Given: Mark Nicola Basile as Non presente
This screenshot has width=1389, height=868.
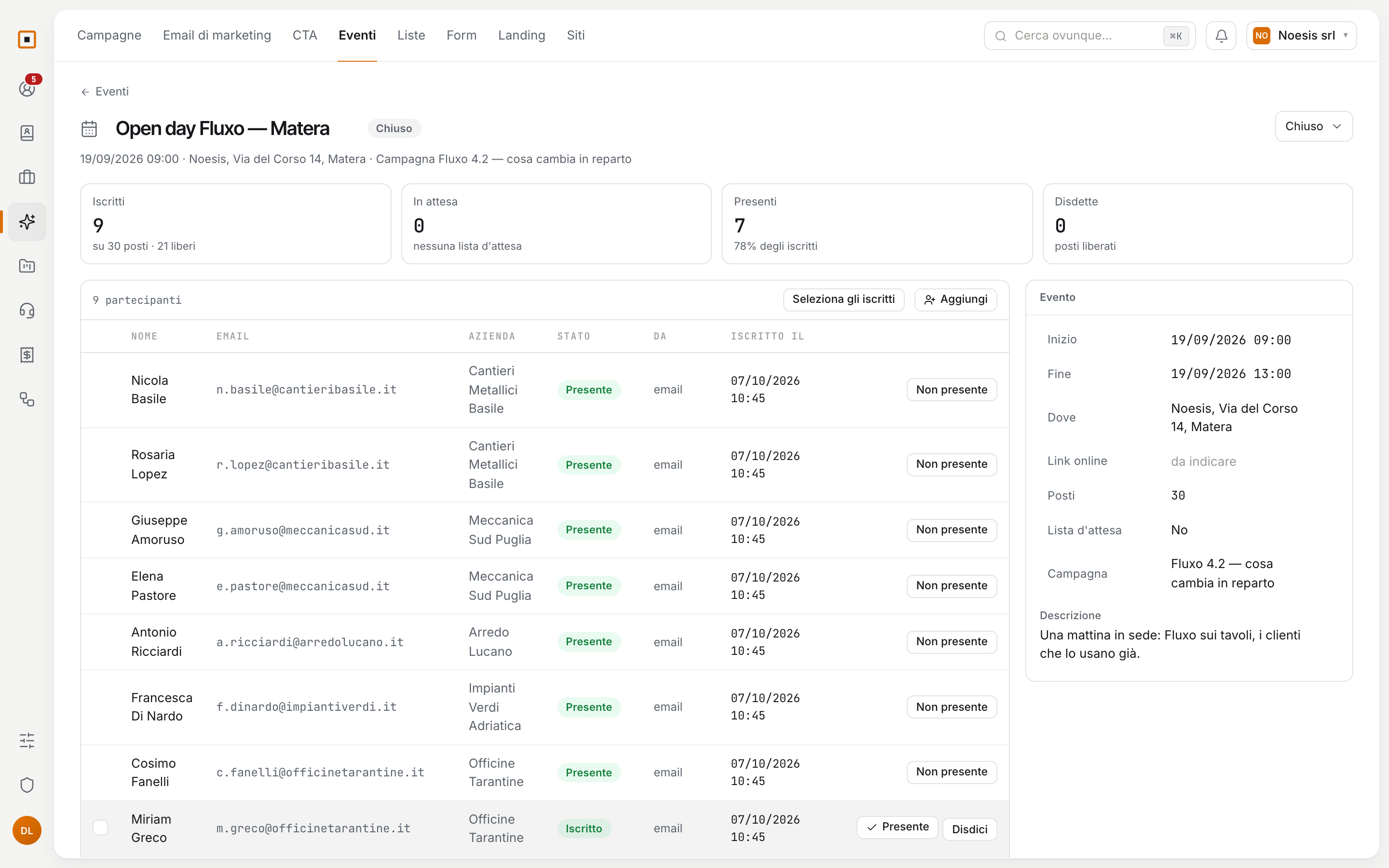Looking at the screenshot, I should coord(952,390).
